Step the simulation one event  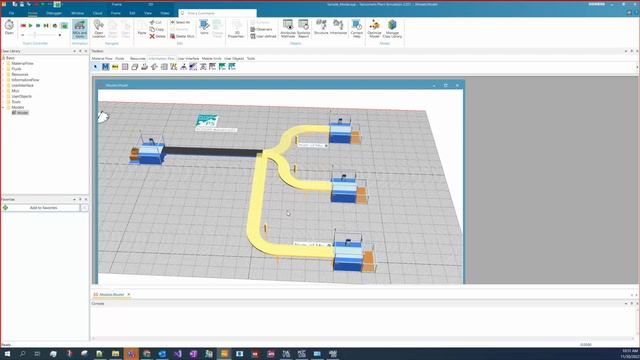click(x=46, y=26)
